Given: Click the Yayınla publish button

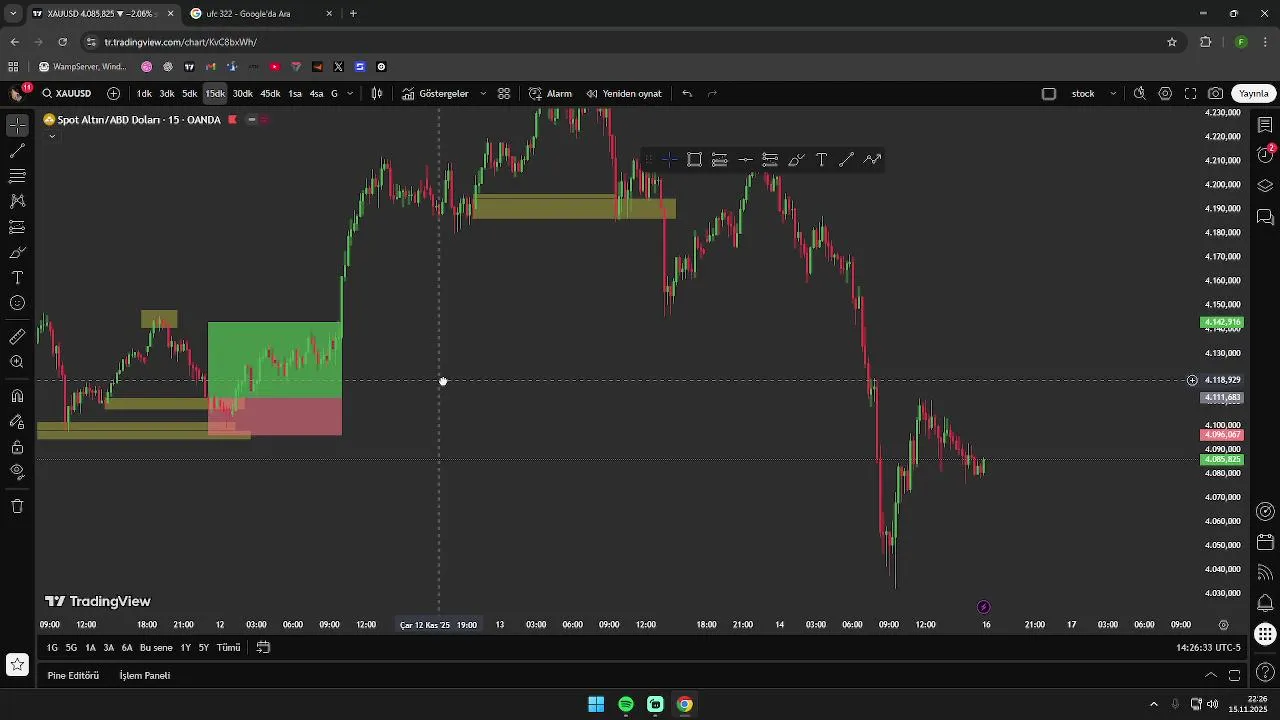Looking at the screenshot, I should 1254,93.
